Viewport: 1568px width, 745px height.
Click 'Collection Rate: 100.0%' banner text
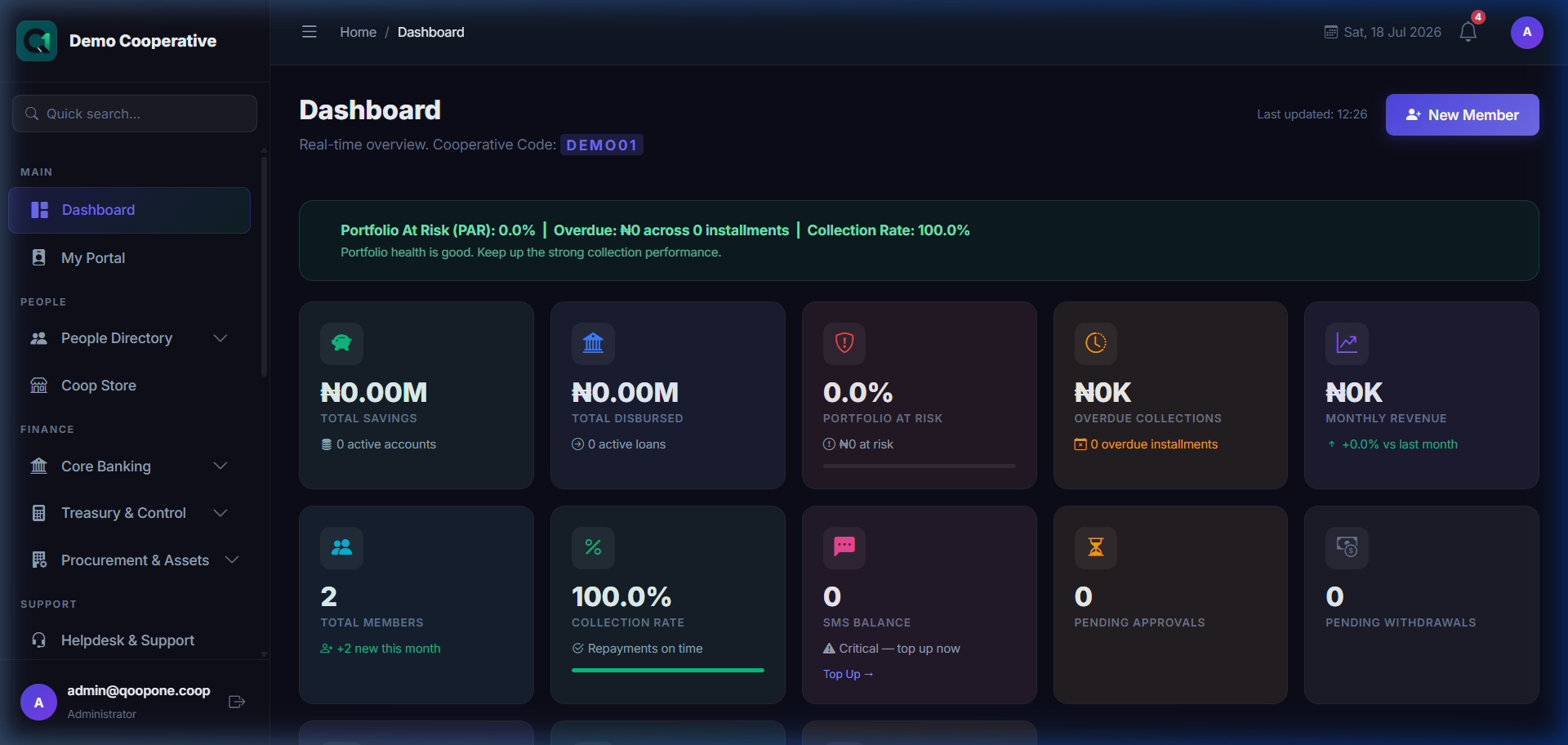[x=889, y=230]
